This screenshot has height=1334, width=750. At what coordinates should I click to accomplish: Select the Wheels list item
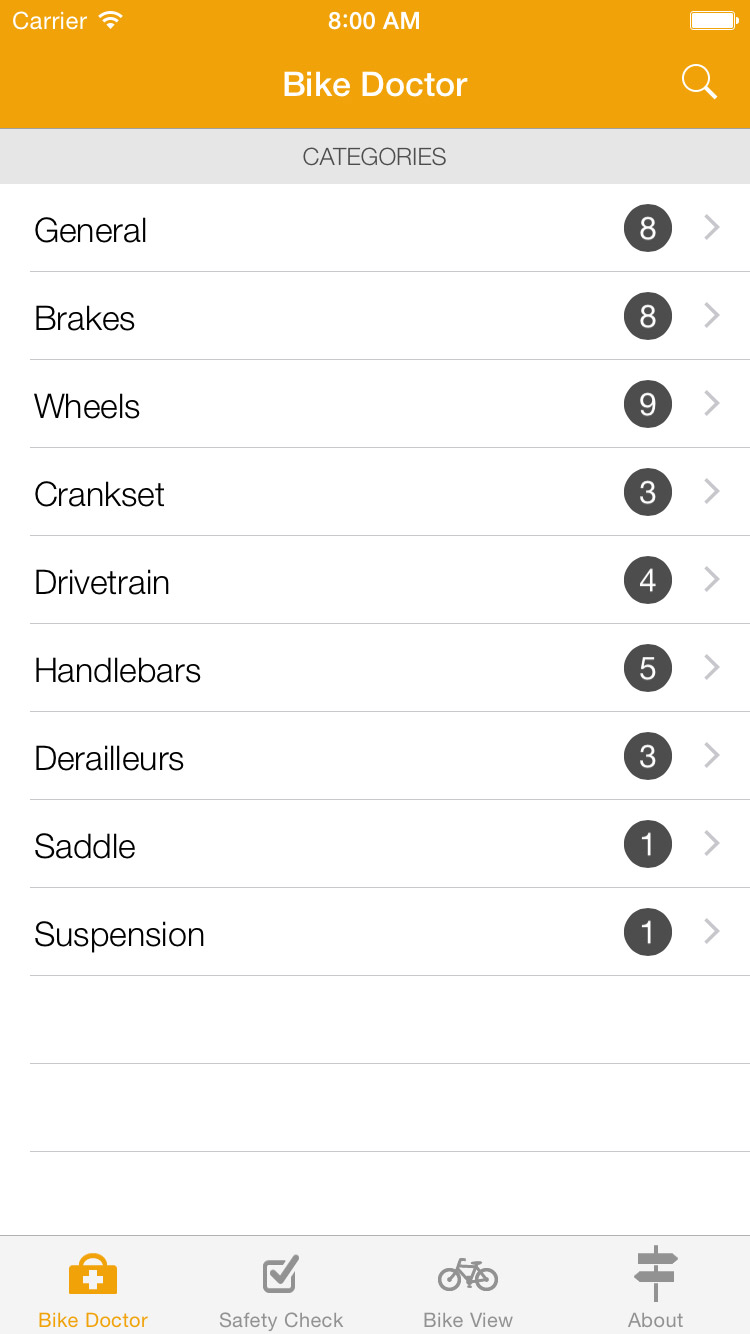87,407
